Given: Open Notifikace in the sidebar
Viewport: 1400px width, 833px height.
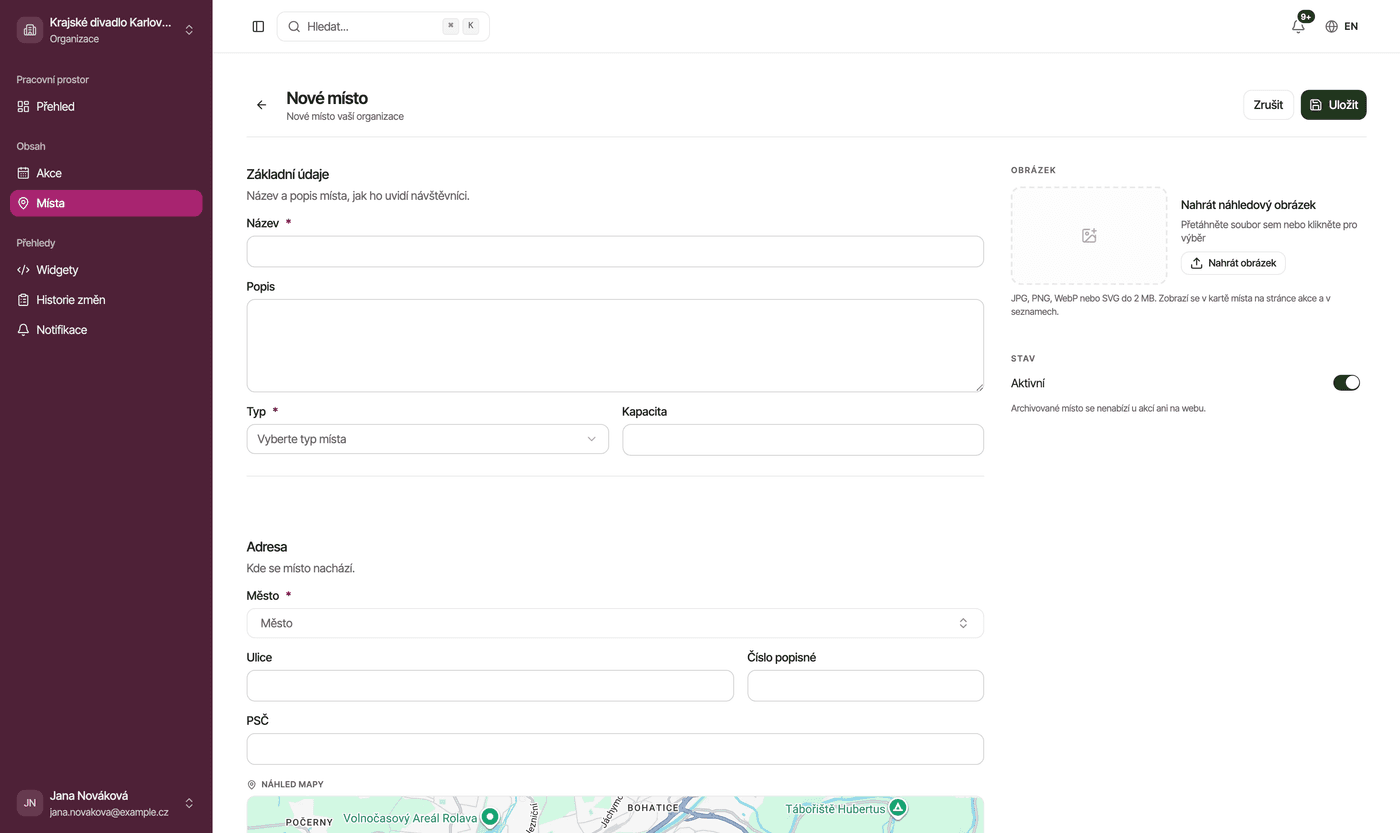Looking at the screenshot, I should point(106,330).
